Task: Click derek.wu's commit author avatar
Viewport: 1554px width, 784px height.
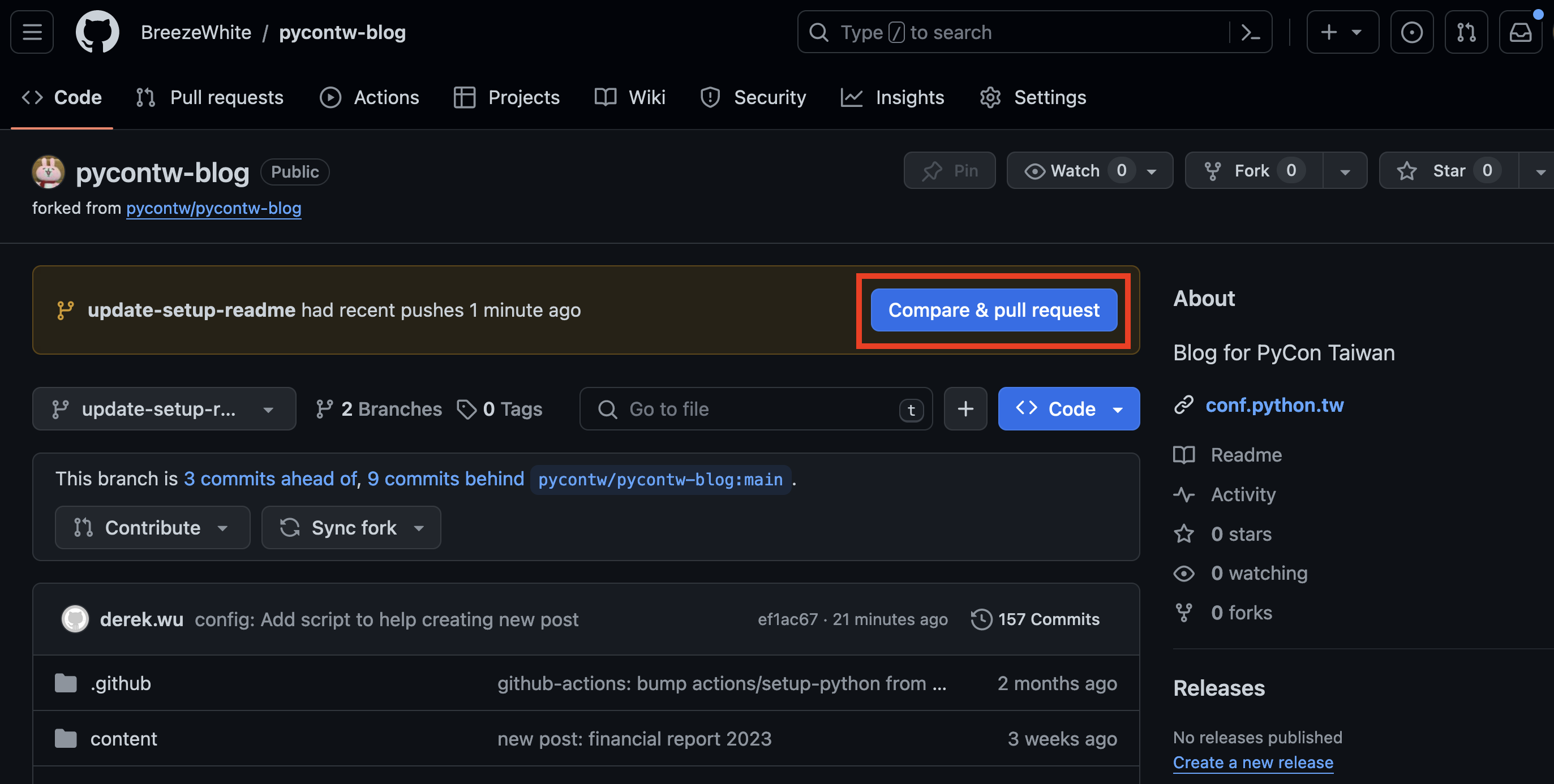Action: pyautogui.click(x=75, y=619)
